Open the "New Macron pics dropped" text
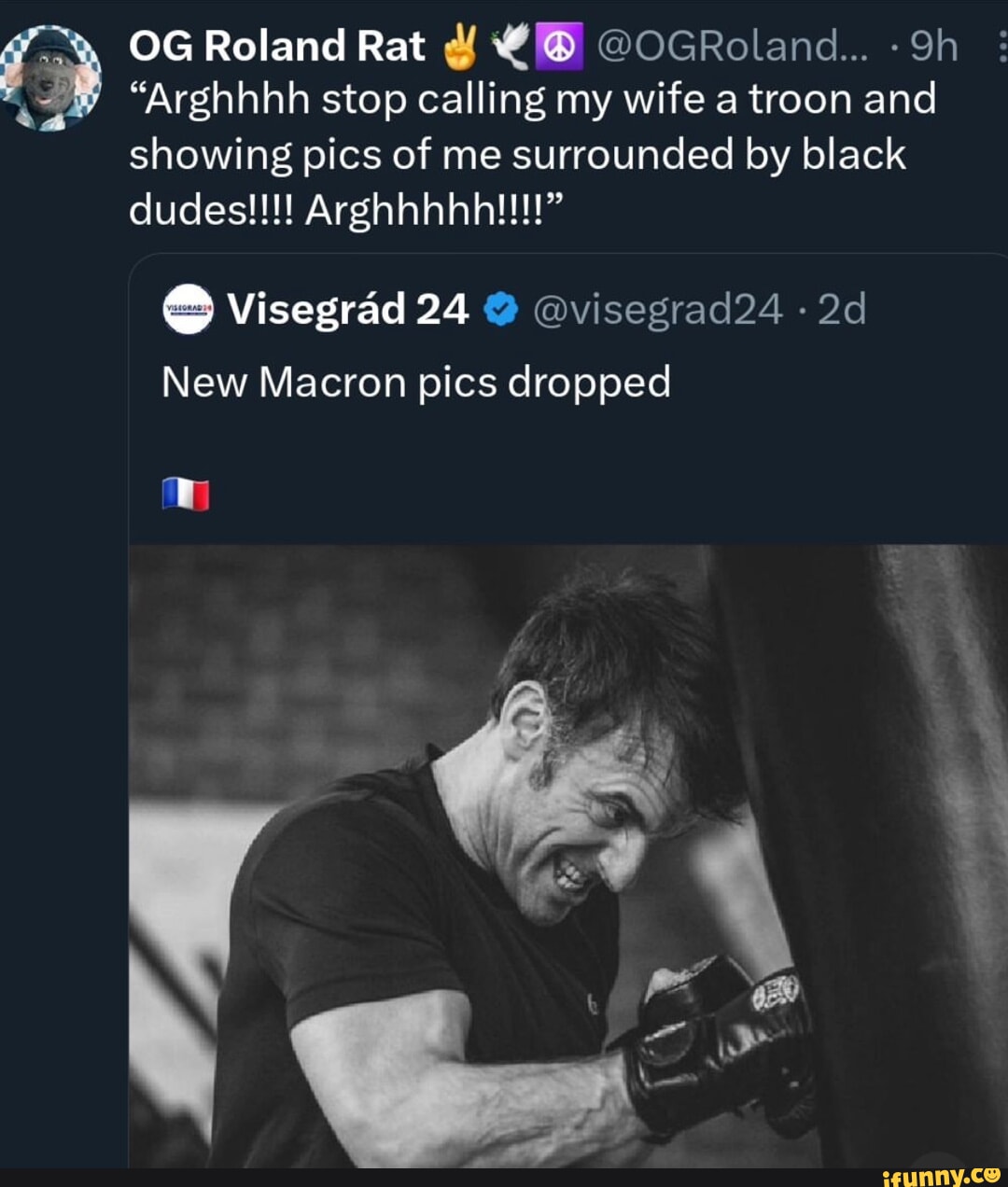Screen dimensions: 1008x1187 pos(416,383)
